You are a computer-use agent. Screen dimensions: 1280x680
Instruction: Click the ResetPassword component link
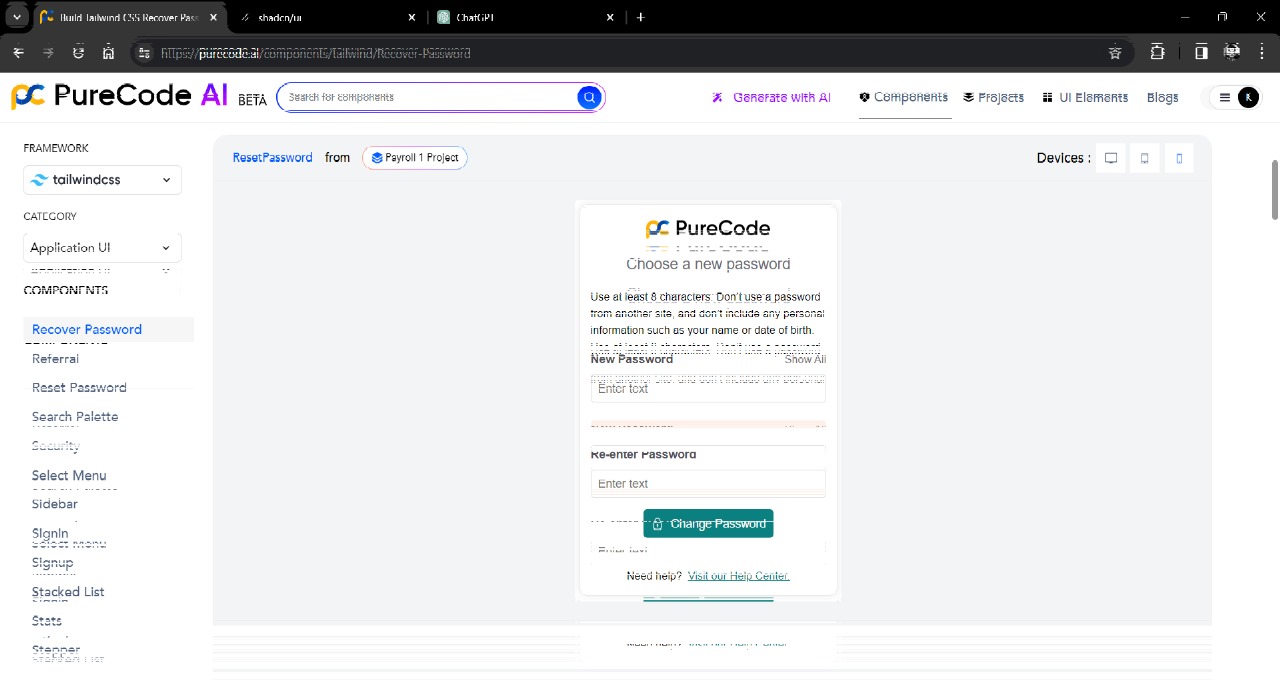pyautogui.click(x=272, y=158)
